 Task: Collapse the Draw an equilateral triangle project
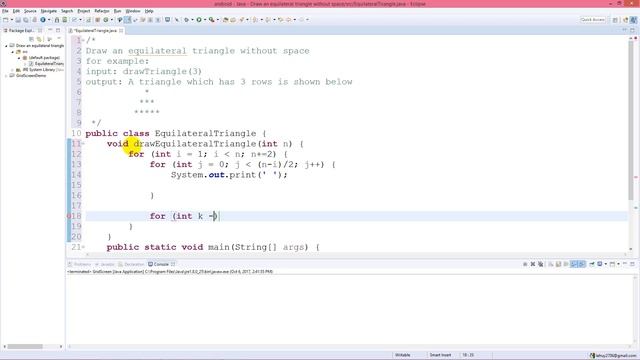(x=6, y=46)
